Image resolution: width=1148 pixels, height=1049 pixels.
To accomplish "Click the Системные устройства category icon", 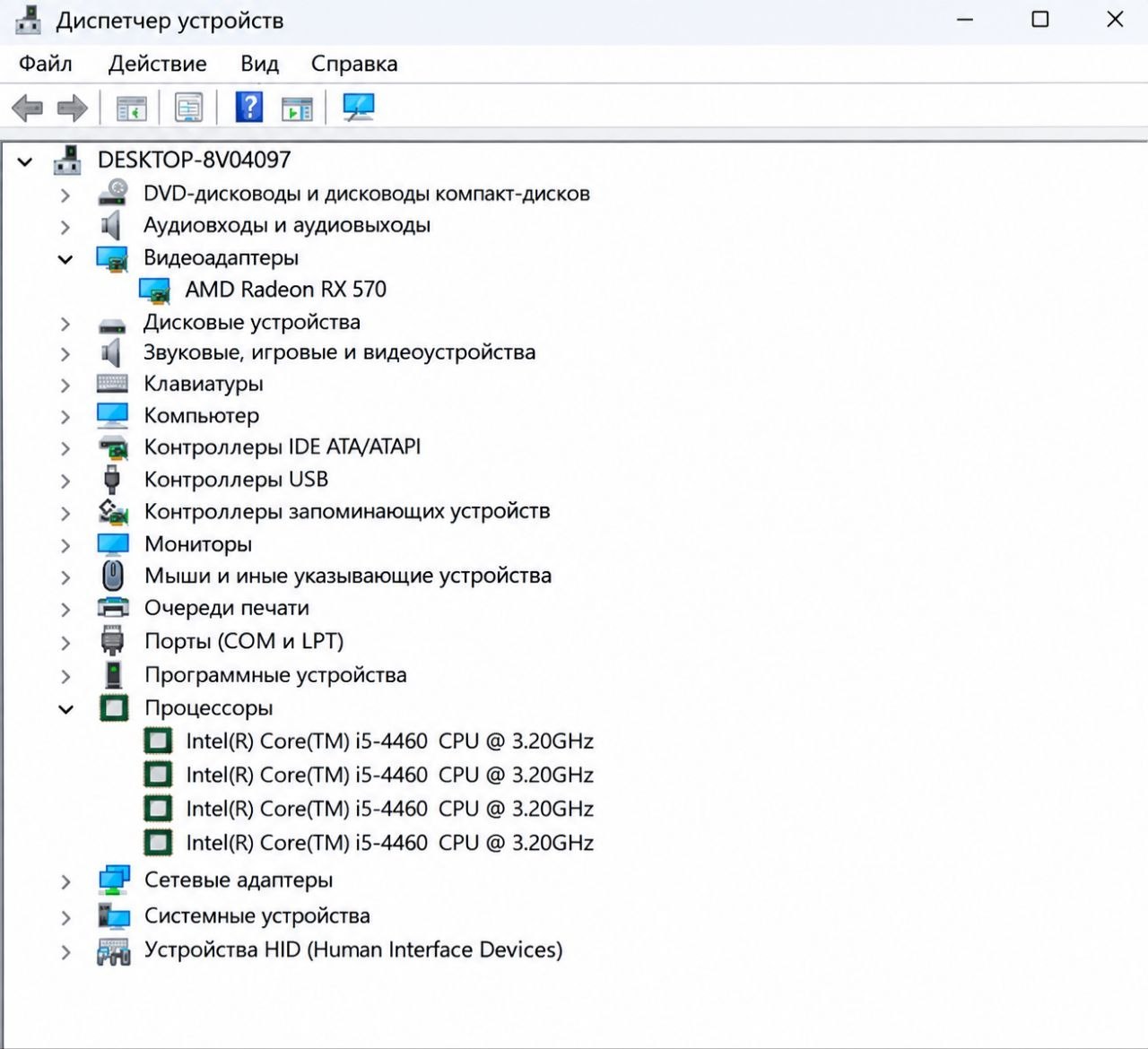I will point(114,915).
